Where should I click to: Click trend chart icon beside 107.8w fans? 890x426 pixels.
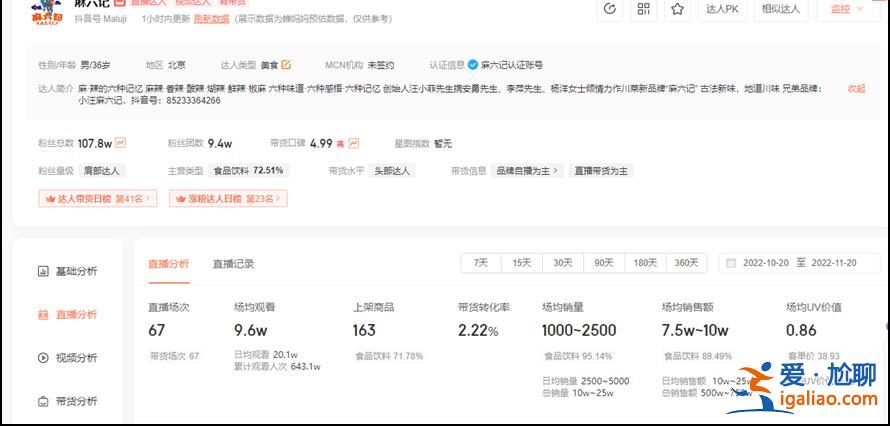[x=121, y=143]
